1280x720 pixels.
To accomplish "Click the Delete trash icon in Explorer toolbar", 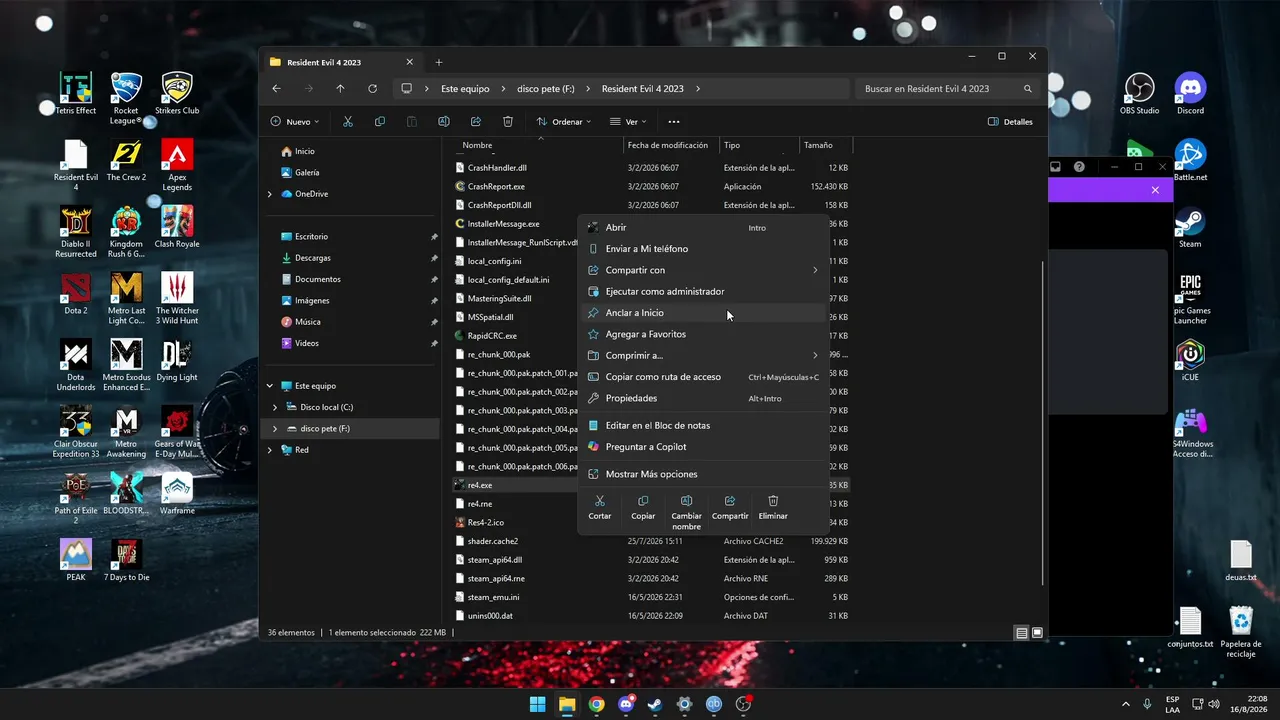I will pos(508,122).
